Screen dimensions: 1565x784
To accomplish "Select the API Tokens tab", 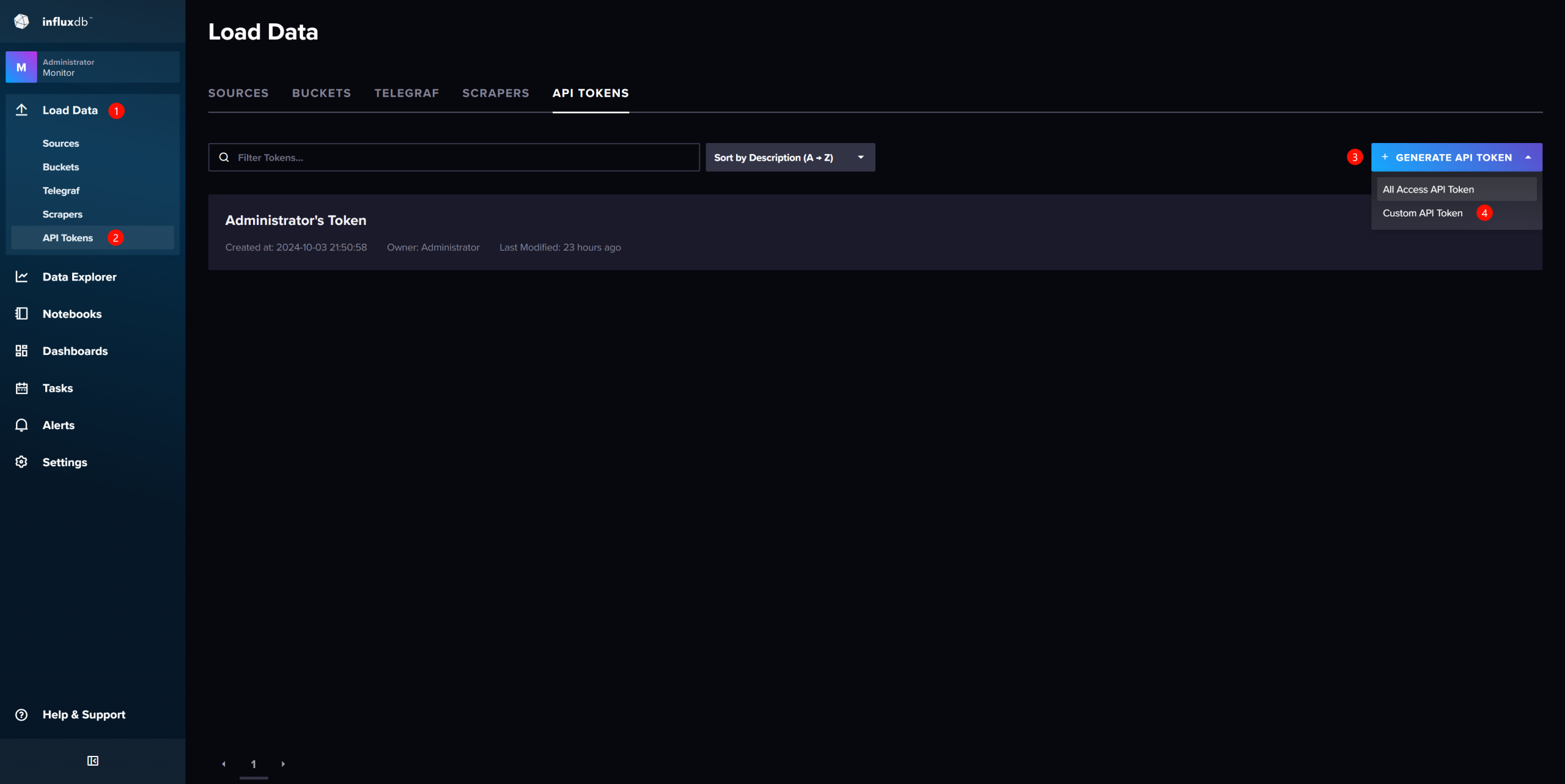I will coord(591,93).
